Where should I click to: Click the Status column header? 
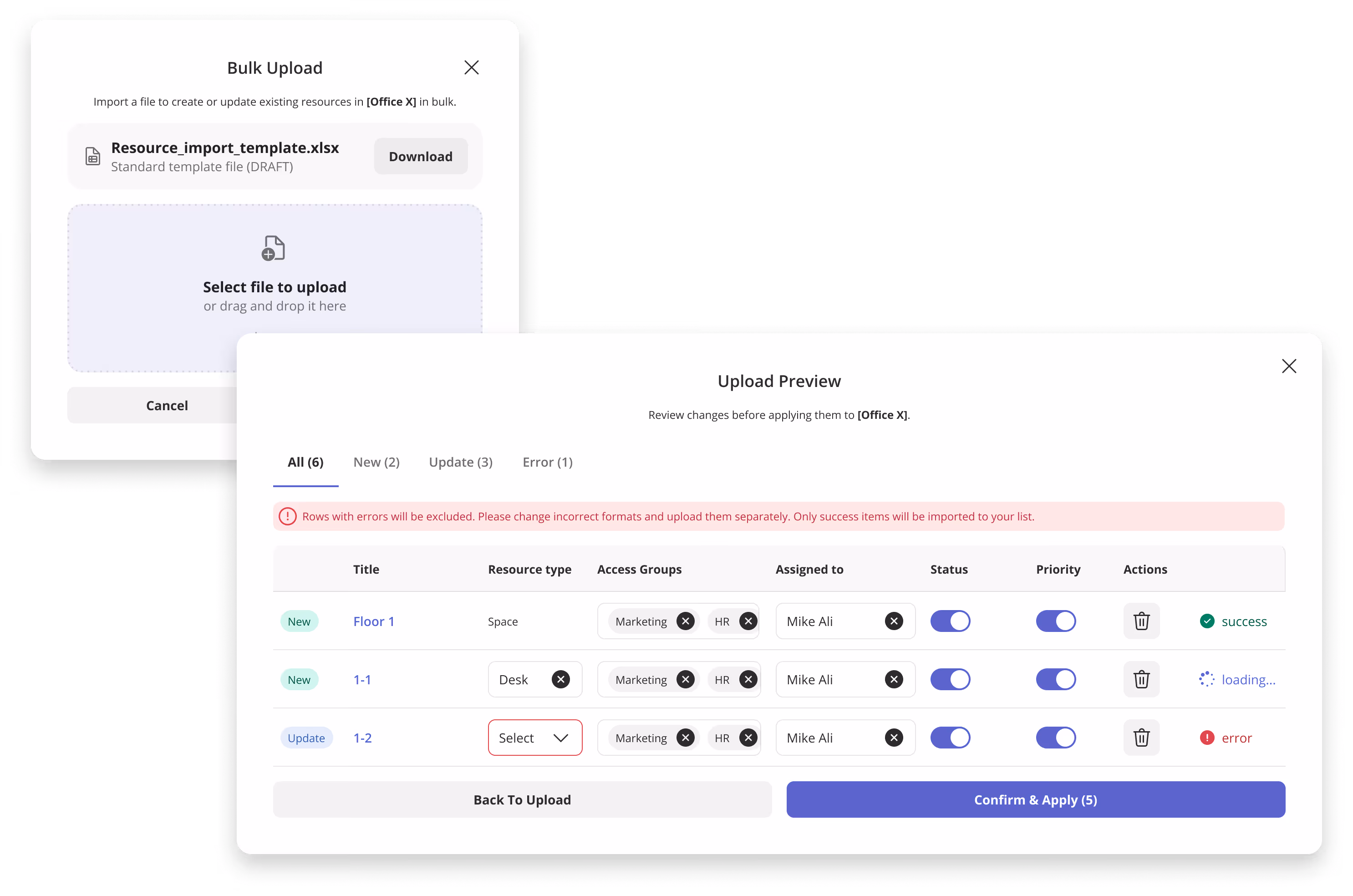(948, 569)
